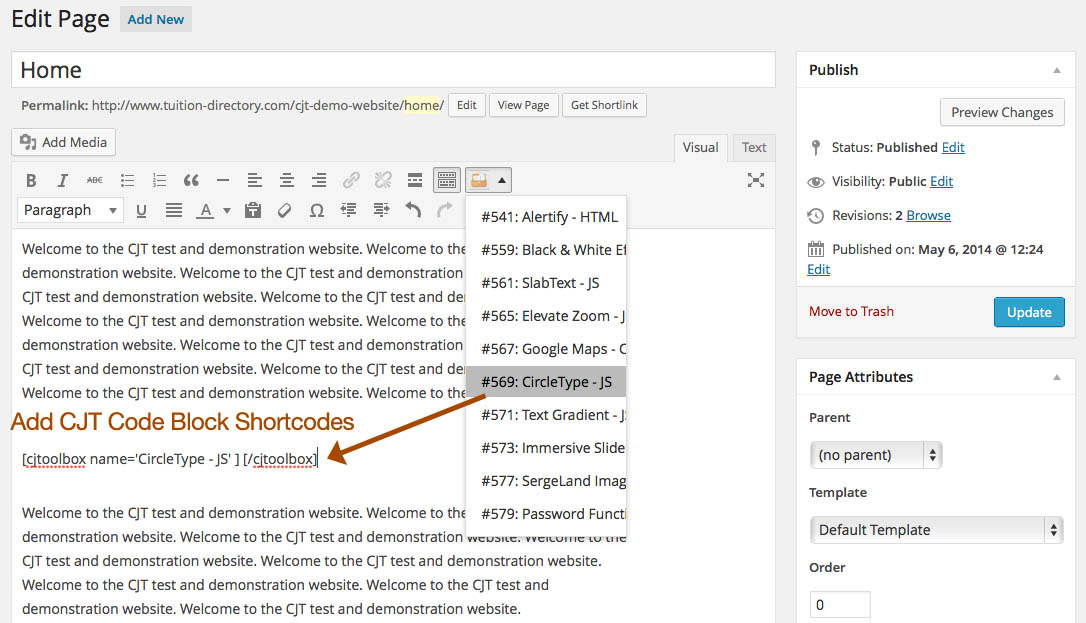Viewport: 1086px width, 623px height.
Task: Apply italic formatting
Action: coord(62,181)
